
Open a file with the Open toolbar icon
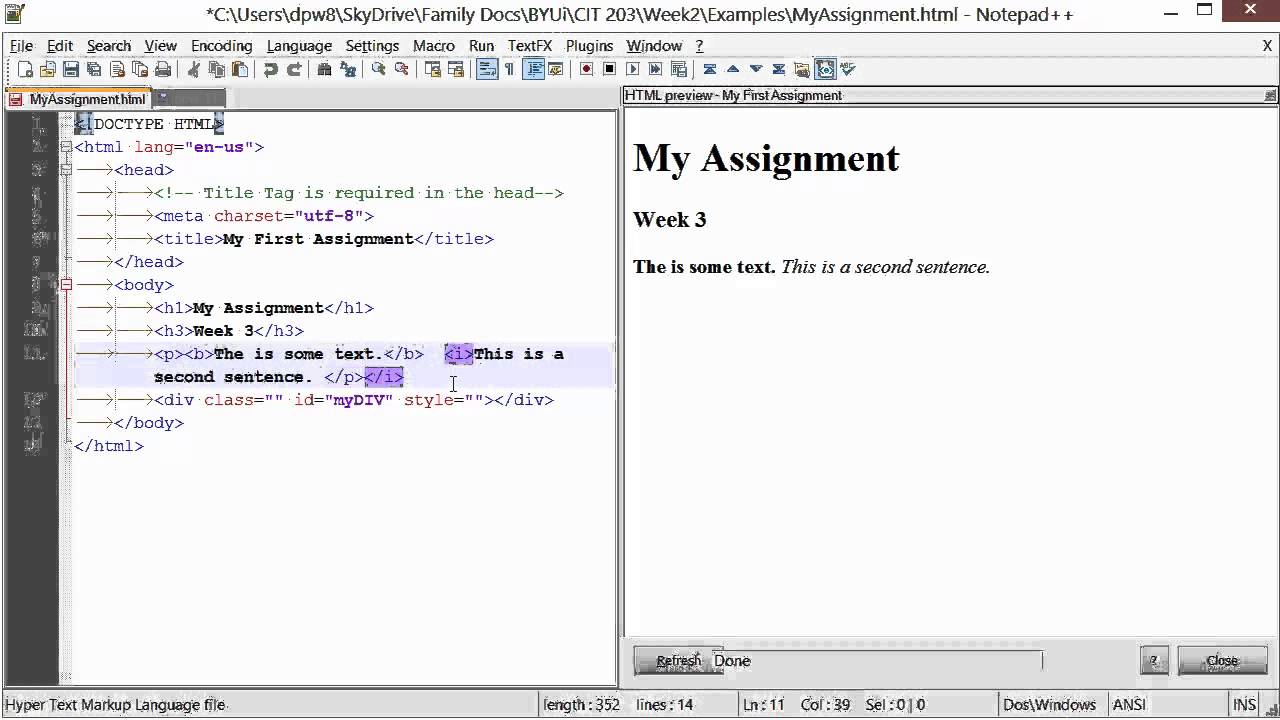[48, 69]
